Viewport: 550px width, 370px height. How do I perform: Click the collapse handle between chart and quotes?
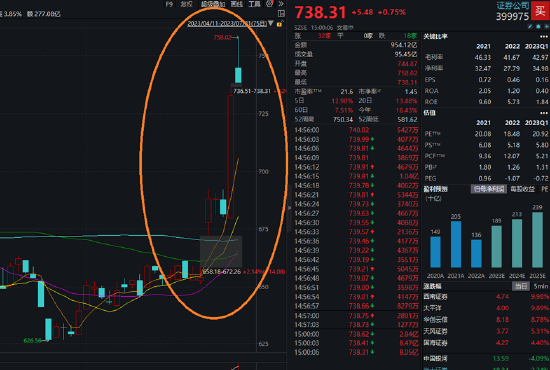(289, 208)
